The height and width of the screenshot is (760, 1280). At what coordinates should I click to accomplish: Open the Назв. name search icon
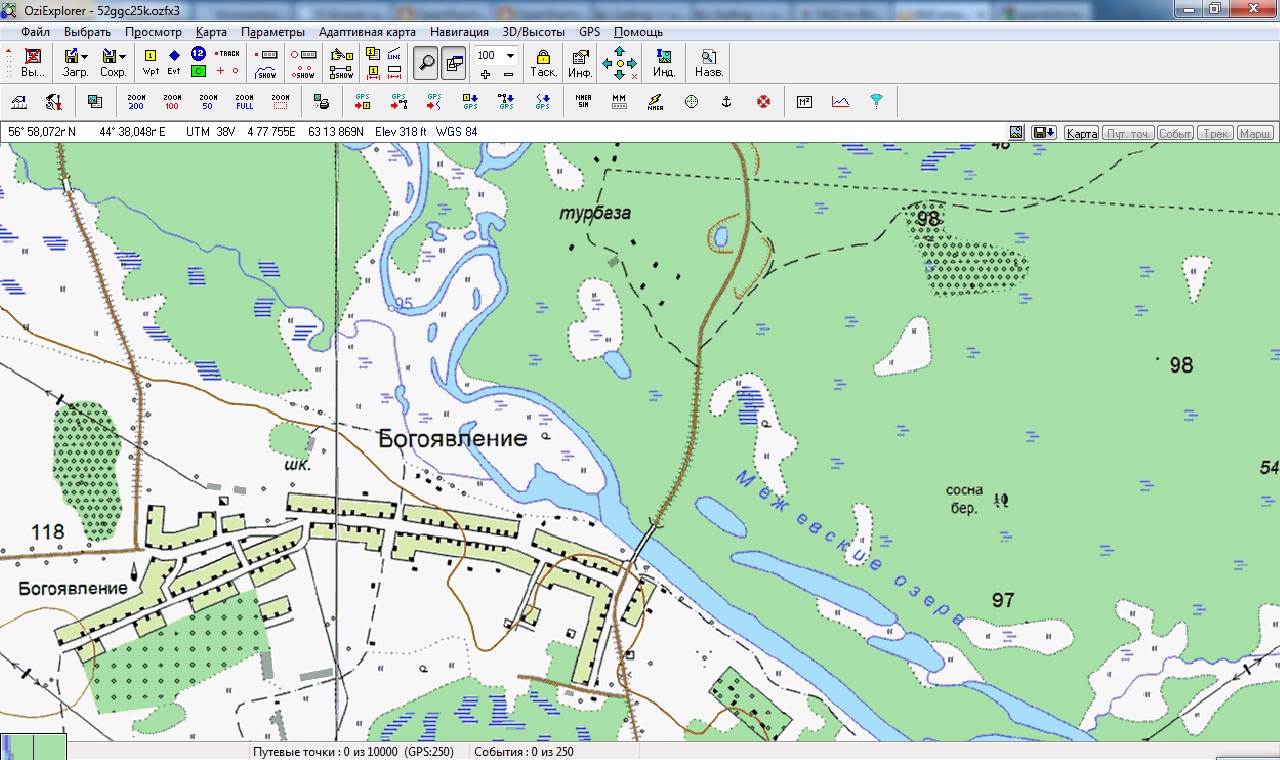[709, 63]
